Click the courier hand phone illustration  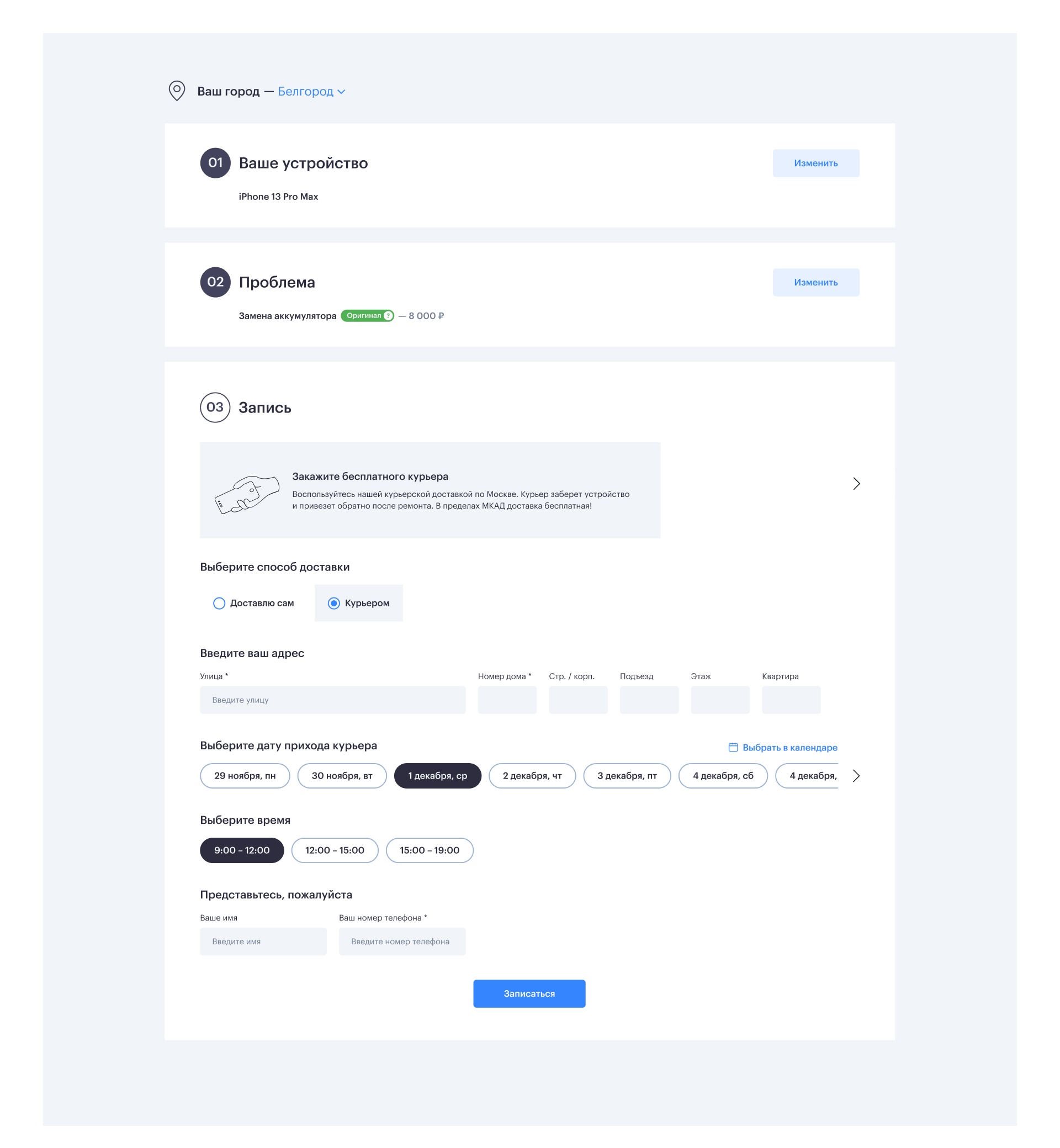tap(247, 494)
